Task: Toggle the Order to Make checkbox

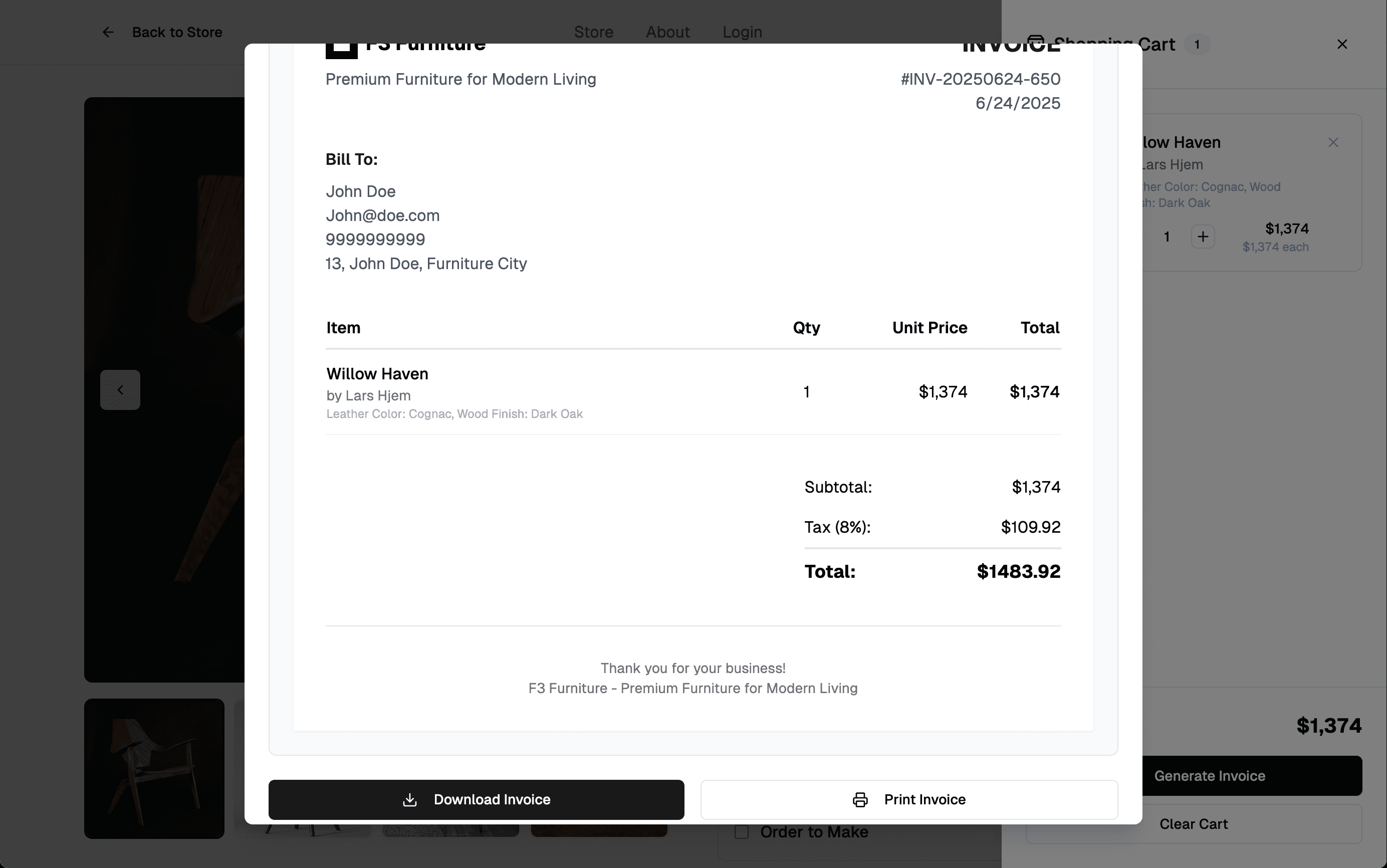Action: point(742,832)
